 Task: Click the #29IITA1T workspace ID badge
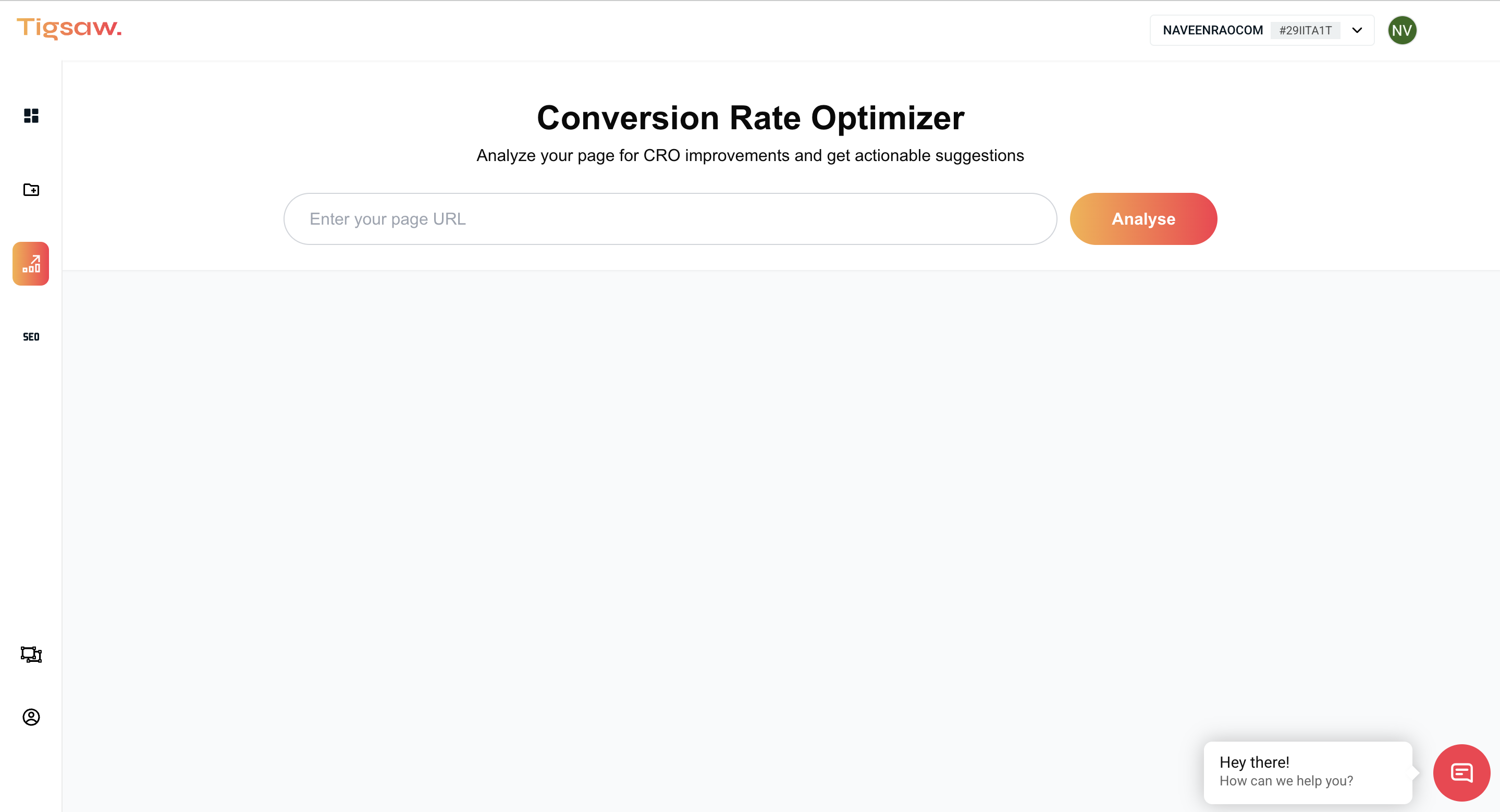pyautogui.click(x=1305, y=30)
